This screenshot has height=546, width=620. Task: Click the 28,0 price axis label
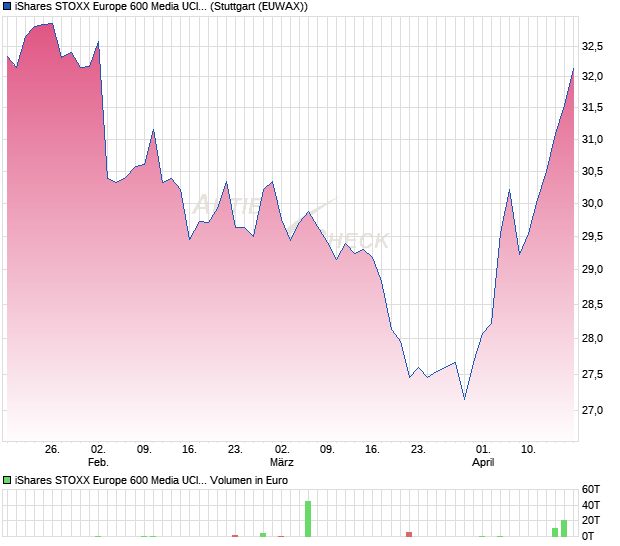592,338
